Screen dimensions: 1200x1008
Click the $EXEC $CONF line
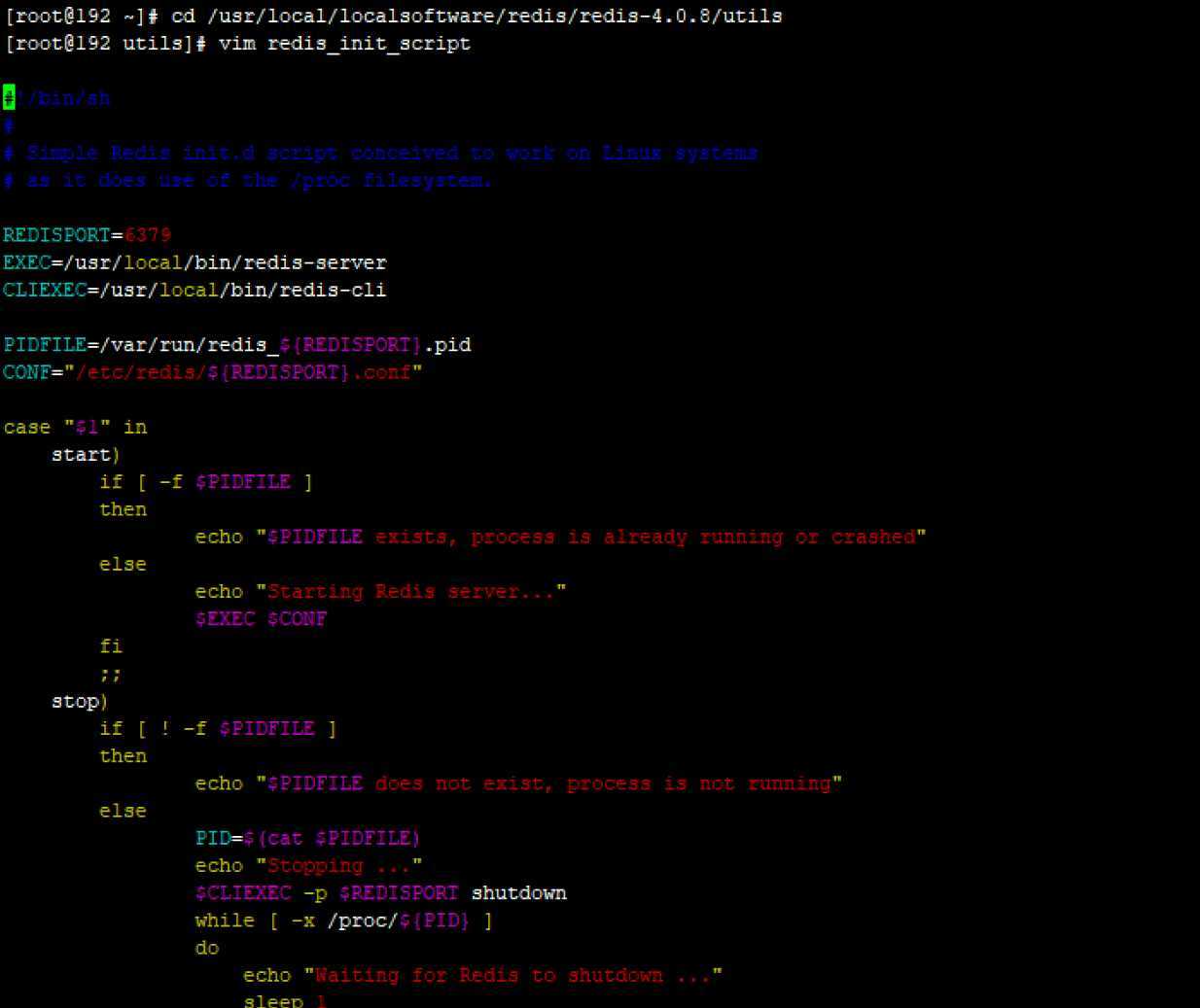click(x=261, y=619)
